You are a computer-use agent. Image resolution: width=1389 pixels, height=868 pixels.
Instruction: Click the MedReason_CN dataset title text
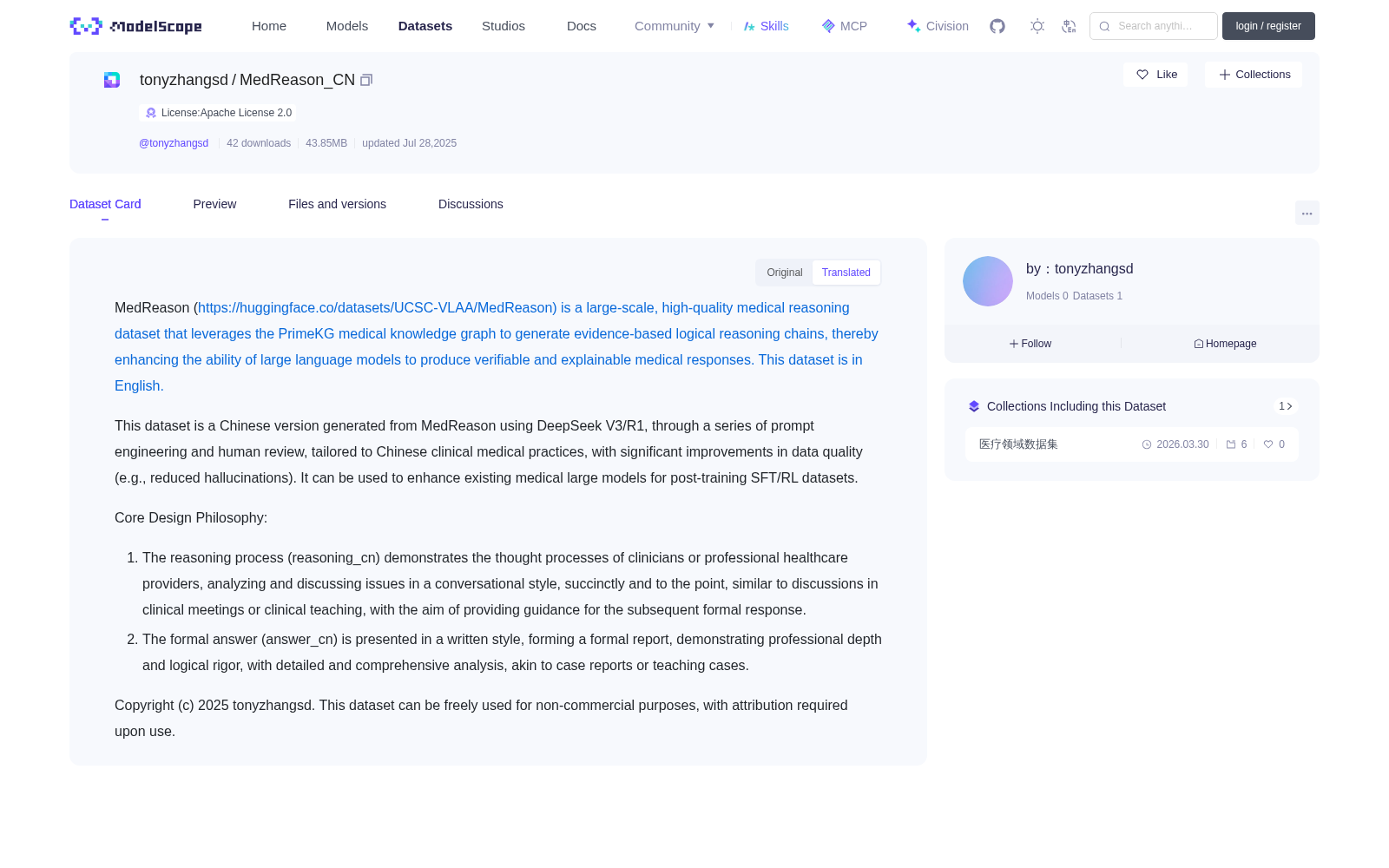tap(297, 80)
